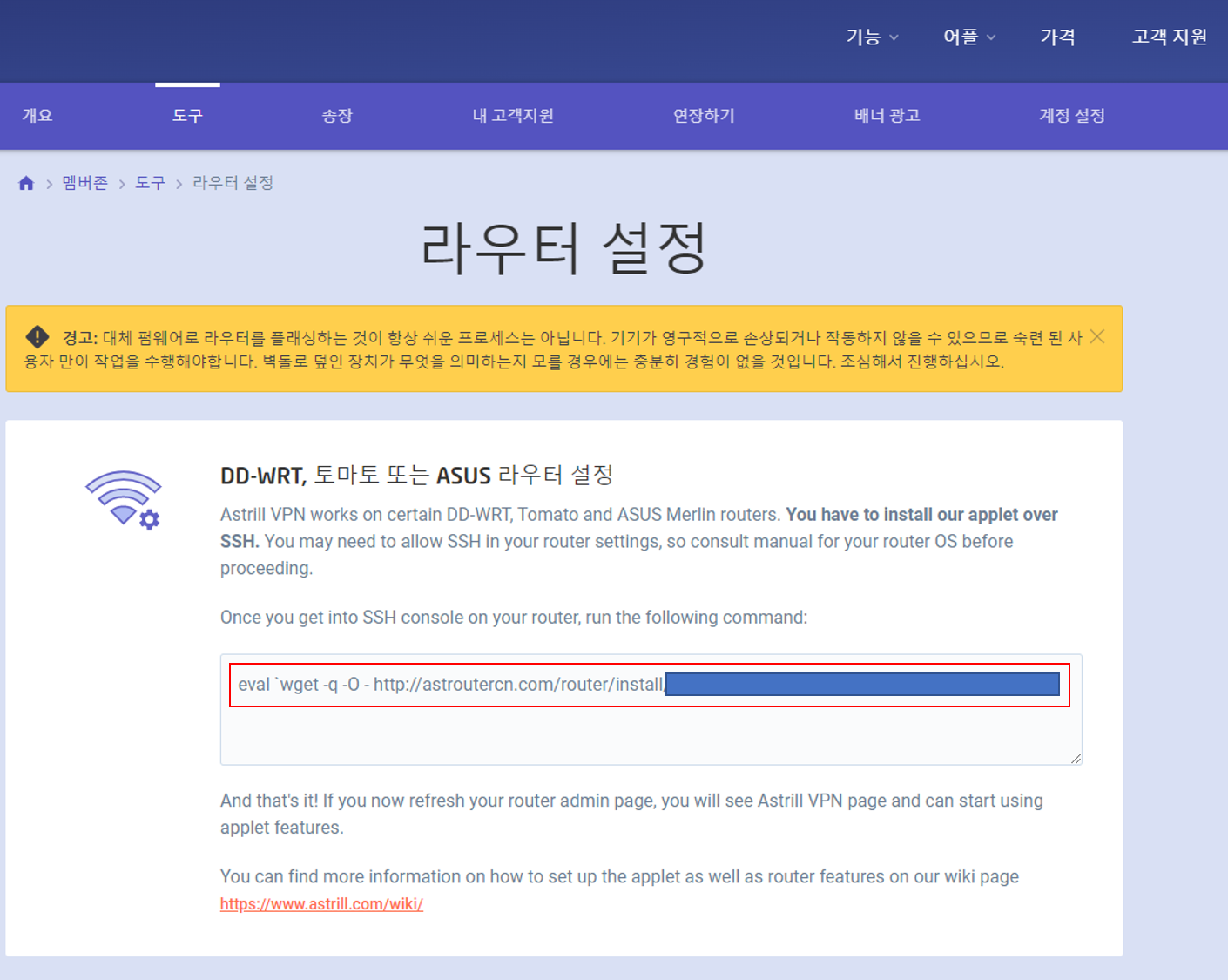
Task: Expand the 기능 dropdown menu
Action: pos(872,37)
